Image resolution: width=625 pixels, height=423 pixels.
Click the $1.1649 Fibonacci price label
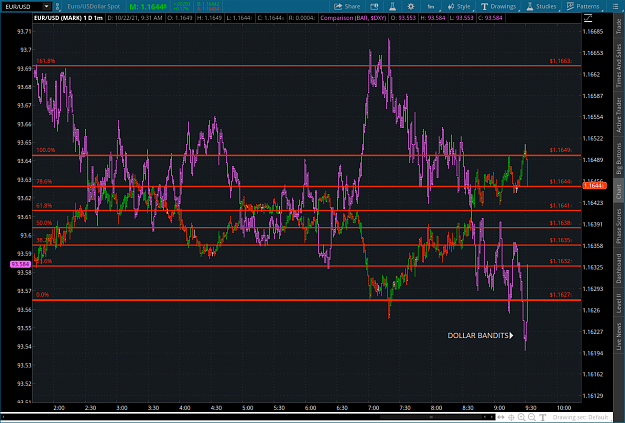pos(560,150)
